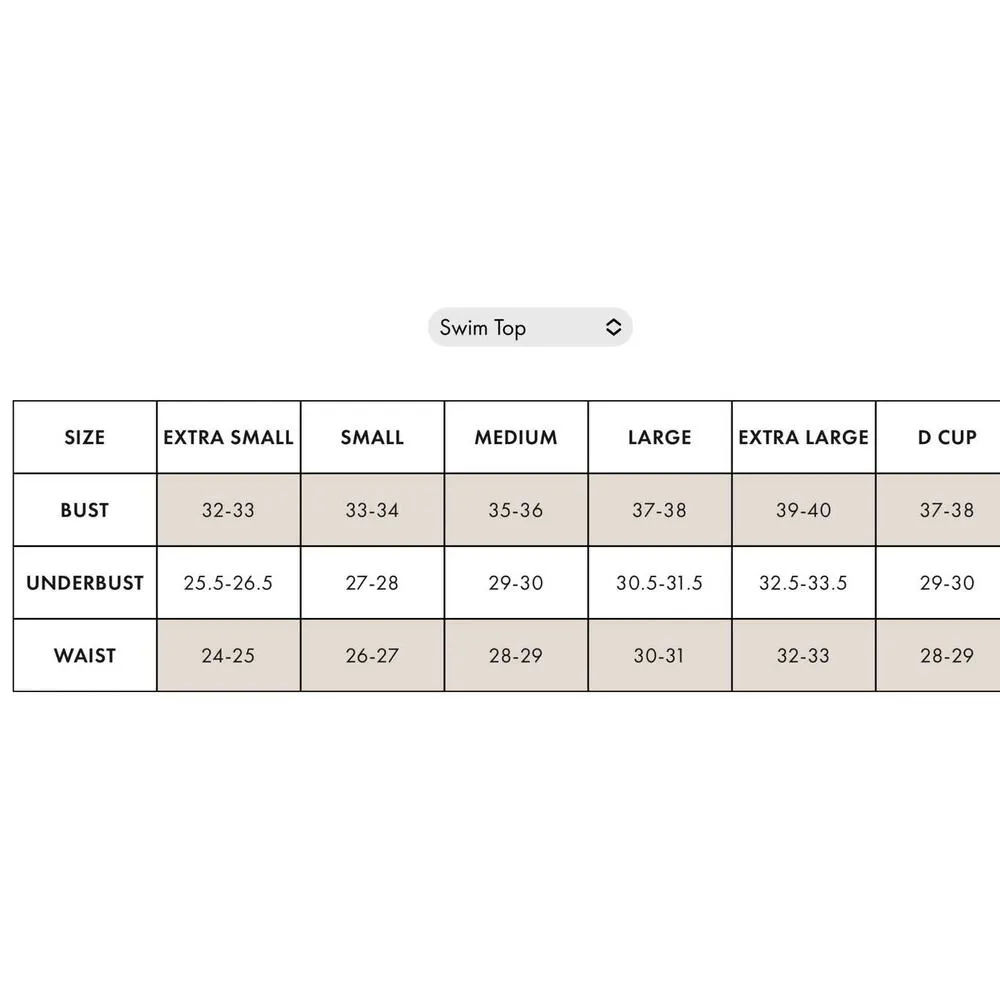Select the SIZE header cell
Viewport: 1000px width, 1000px height.
[x=85, y=437]
